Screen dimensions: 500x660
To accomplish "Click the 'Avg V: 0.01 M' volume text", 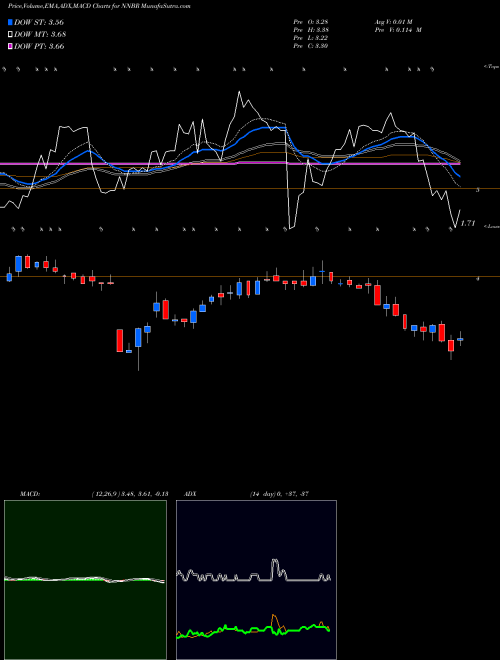I will pyautogui.click(x=395, y=22).
